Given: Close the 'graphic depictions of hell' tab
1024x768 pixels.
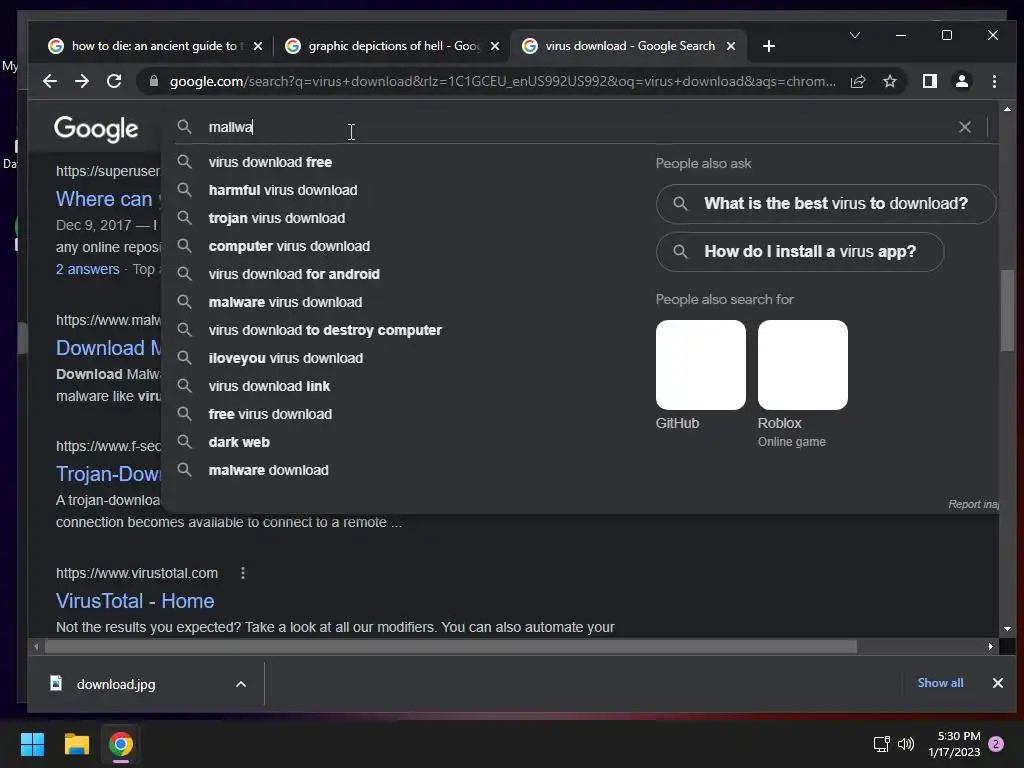Looking at the screenshot, I should point(495,46).
